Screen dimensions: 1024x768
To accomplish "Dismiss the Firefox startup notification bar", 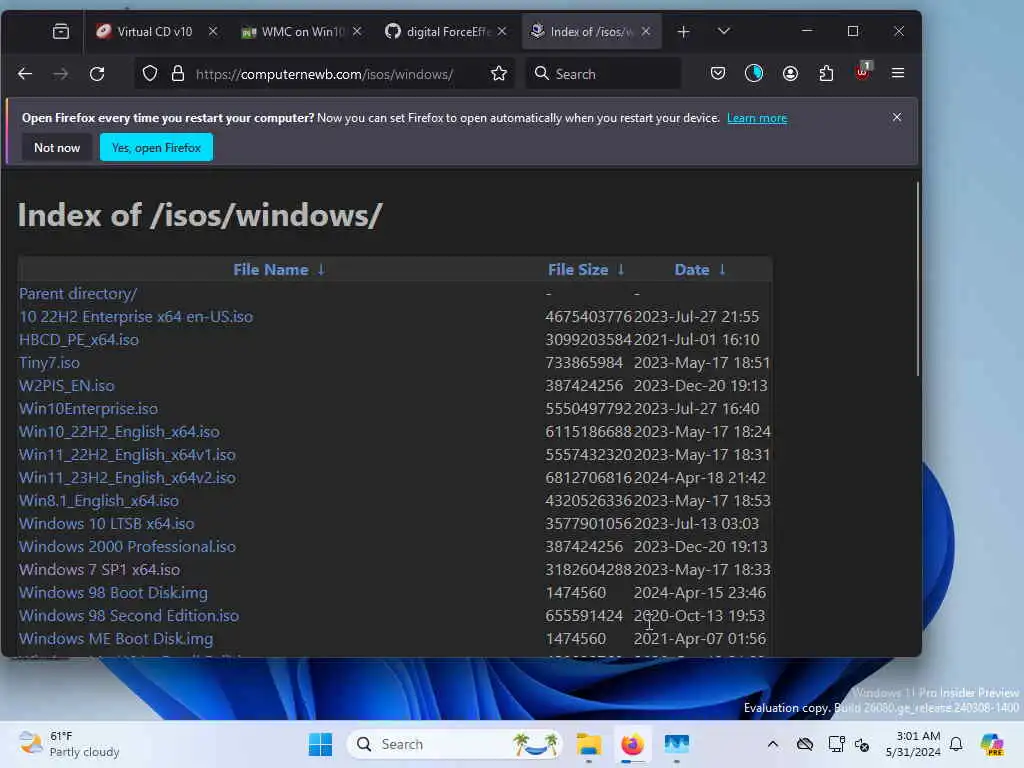I will pos(897,117).
